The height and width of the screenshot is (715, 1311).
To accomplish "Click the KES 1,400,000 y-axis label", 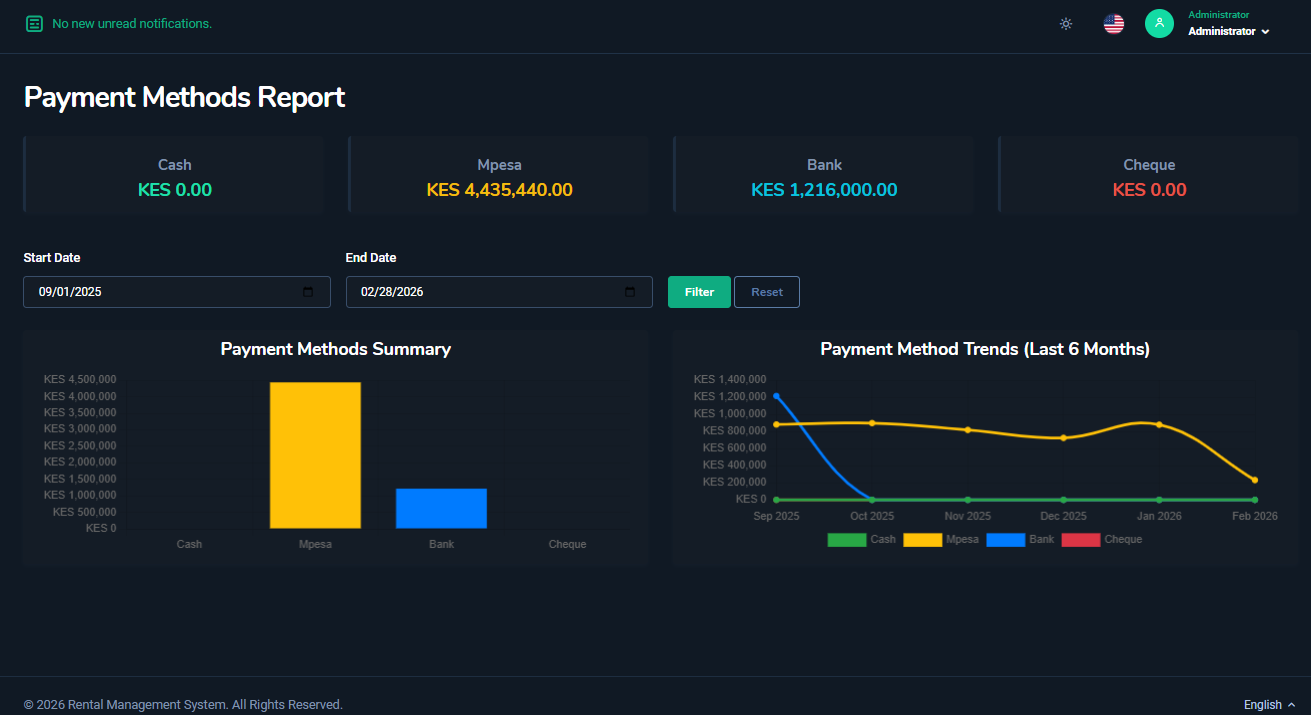I will (x=730, y=379).
